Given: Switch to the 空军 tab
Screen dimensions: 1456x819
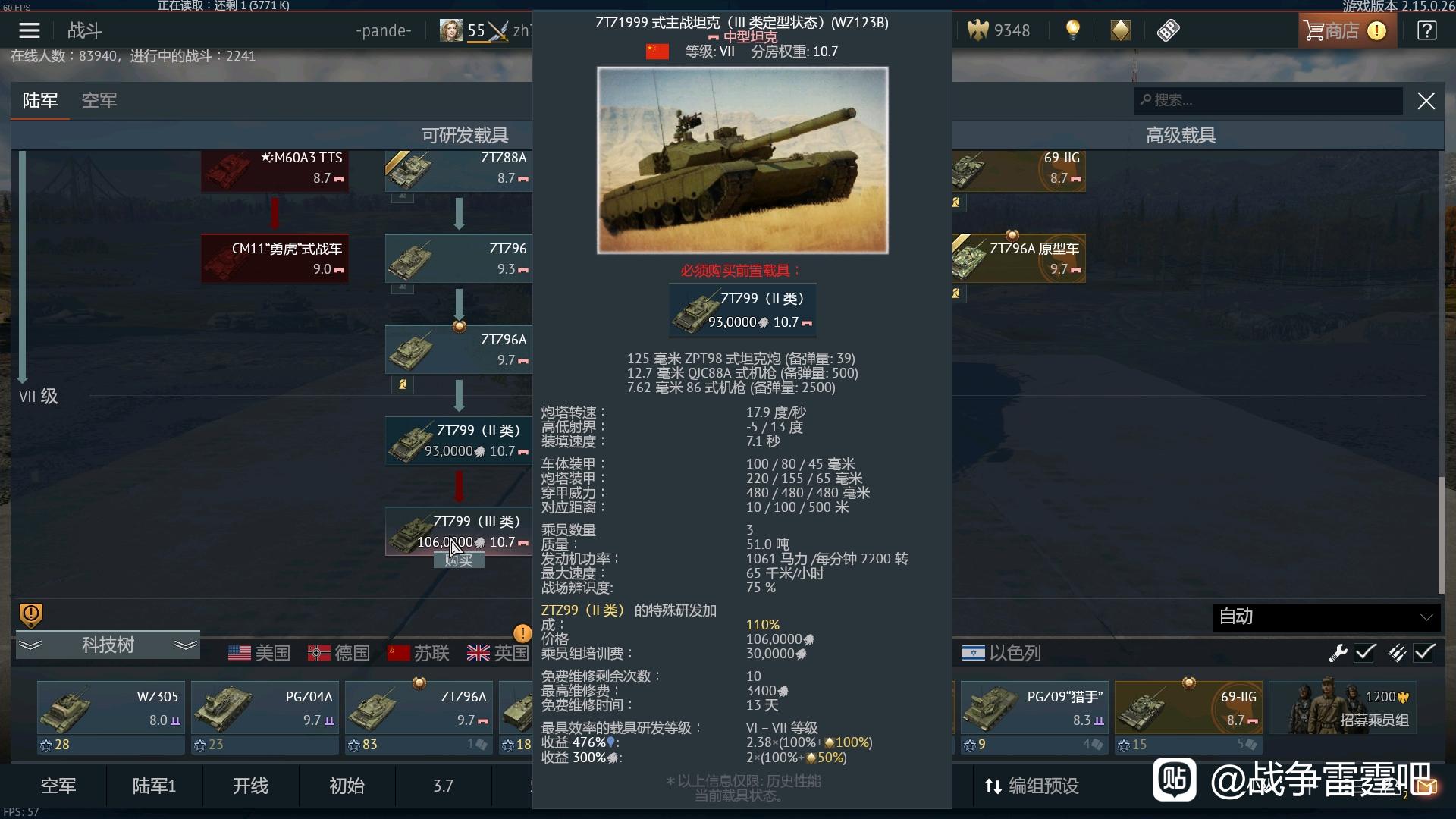Looking at the screenshot, I should 99,100.
